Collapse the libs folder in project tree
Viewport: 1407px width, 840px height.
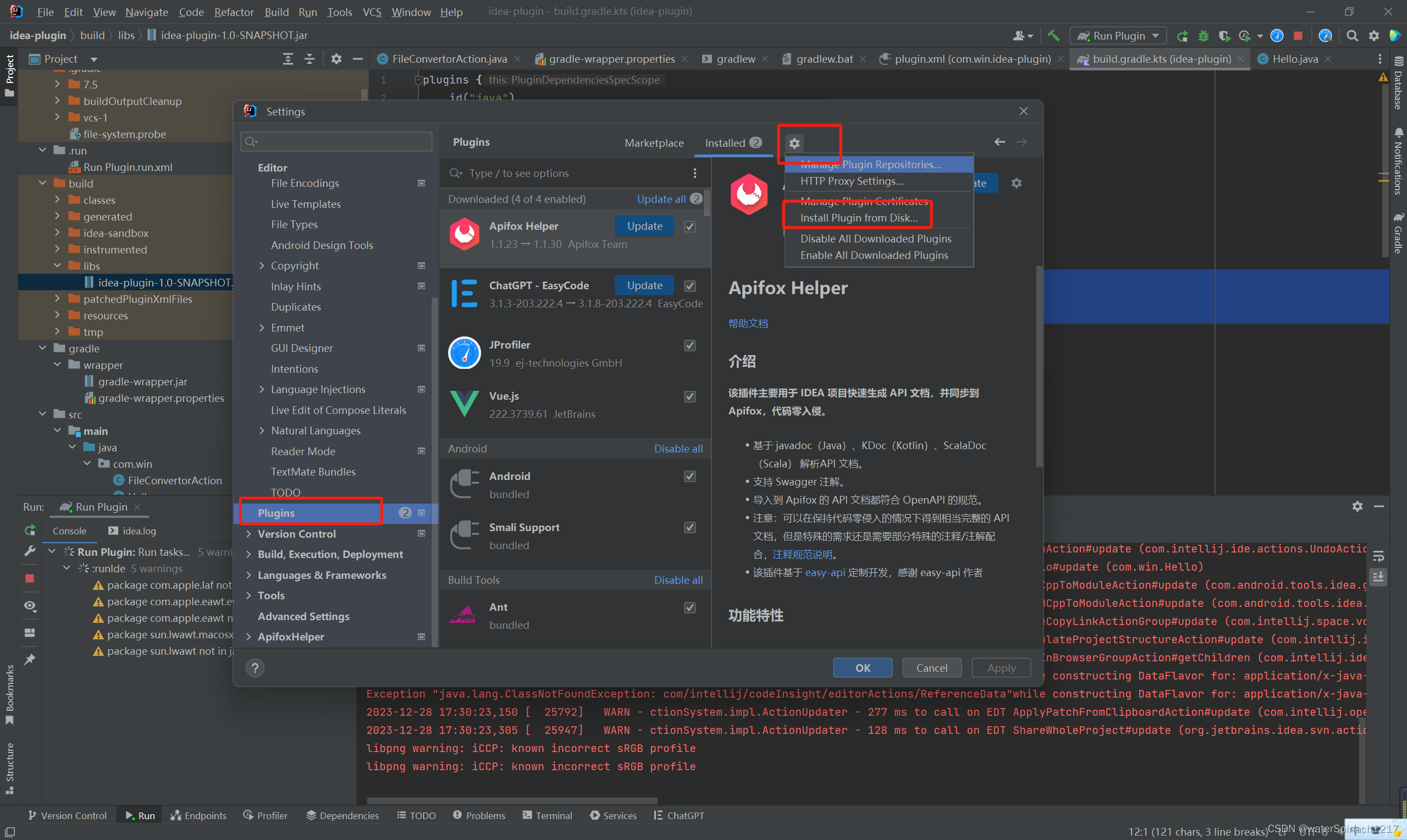click(x=58, y=266)
